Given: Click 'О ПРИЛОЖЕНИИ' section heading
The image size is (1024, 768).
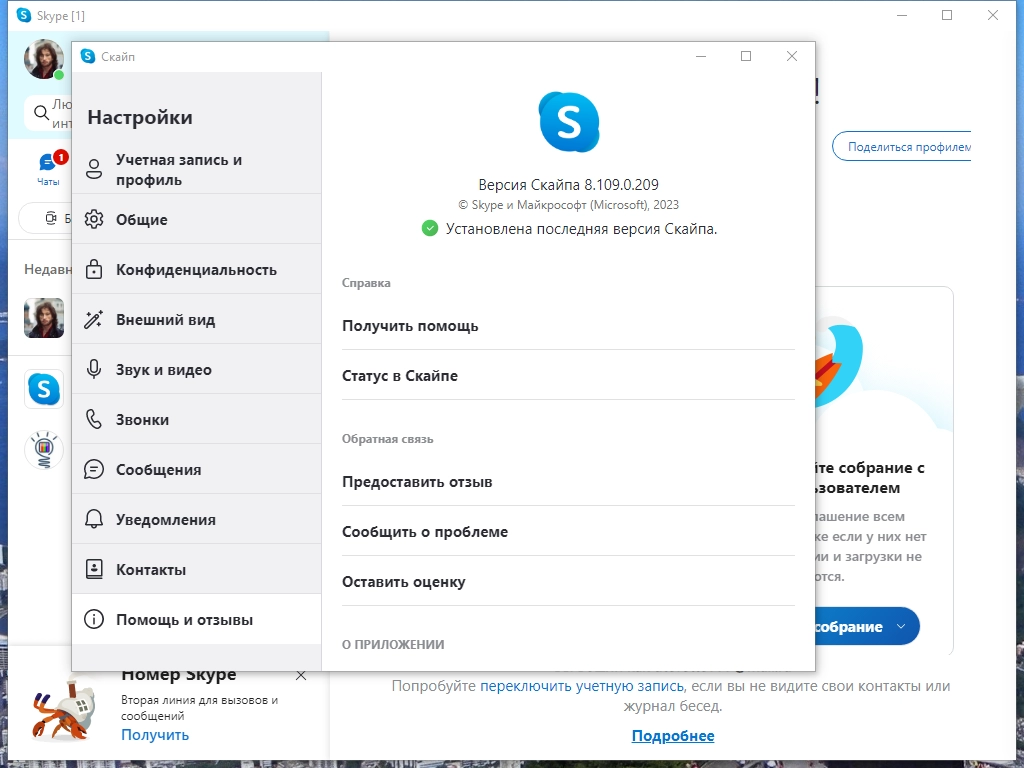Looking at the screenshot, I should [393, 644].
